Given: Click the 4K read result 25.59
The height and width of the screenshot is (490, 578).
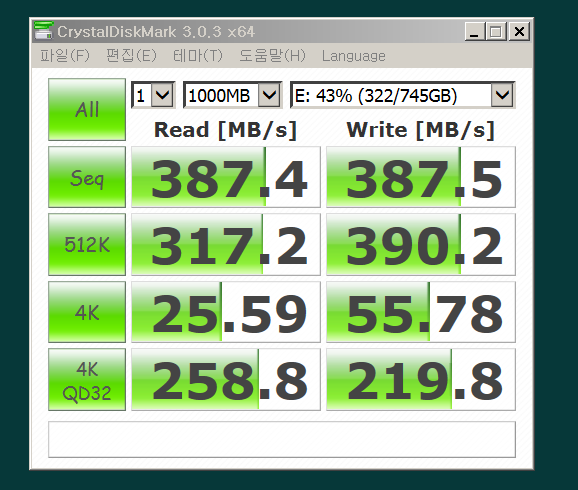Looking at the screenshot, I should pos(226,312).
